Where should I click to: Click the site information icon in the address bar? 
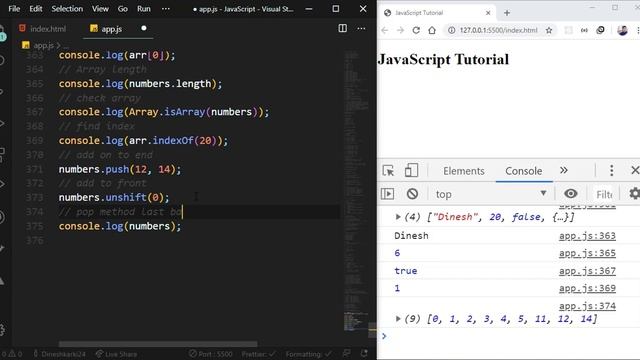point(451,30)
